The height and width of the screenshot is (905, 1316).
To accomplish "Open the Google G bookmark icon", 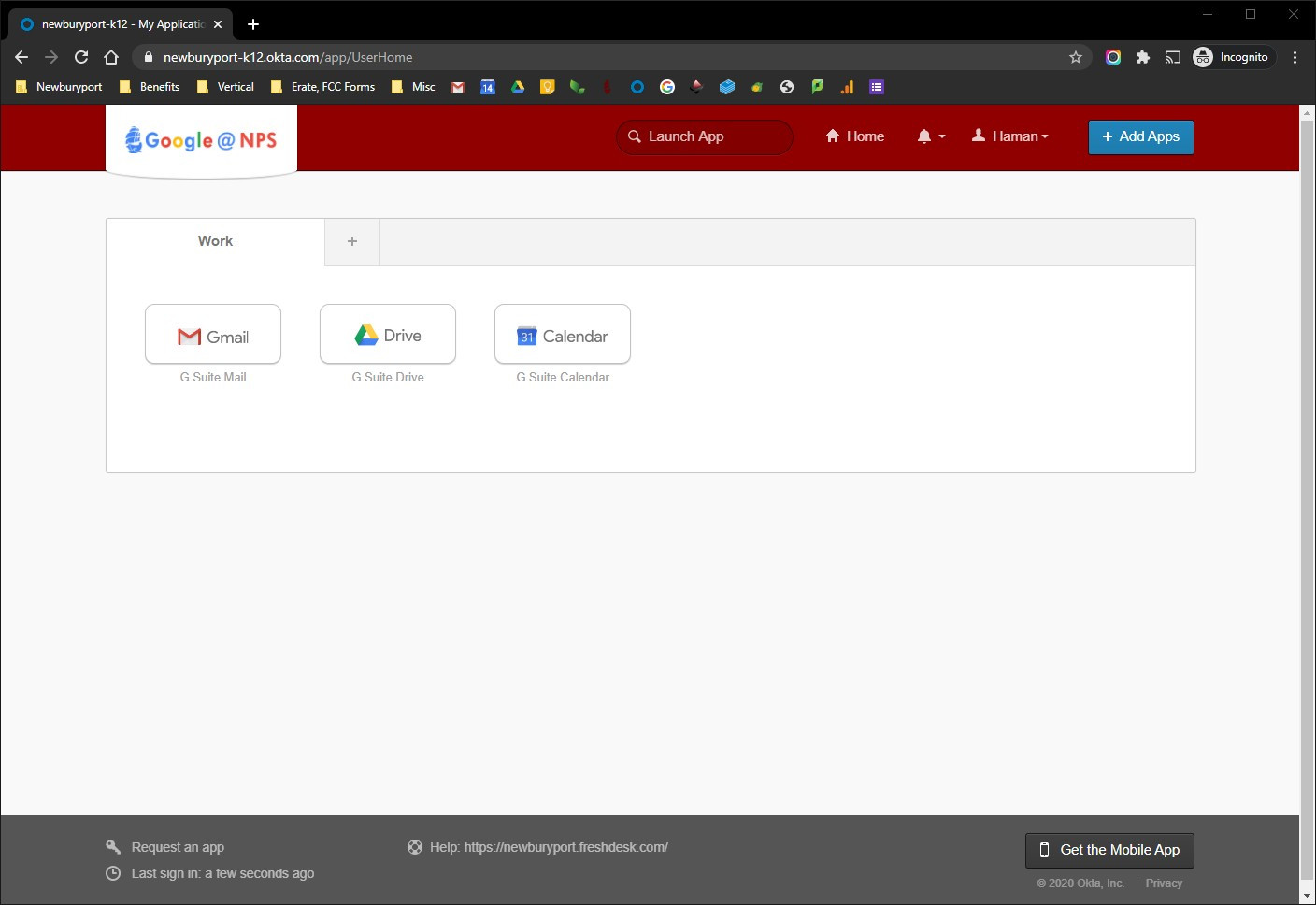I will click(667, 87).
